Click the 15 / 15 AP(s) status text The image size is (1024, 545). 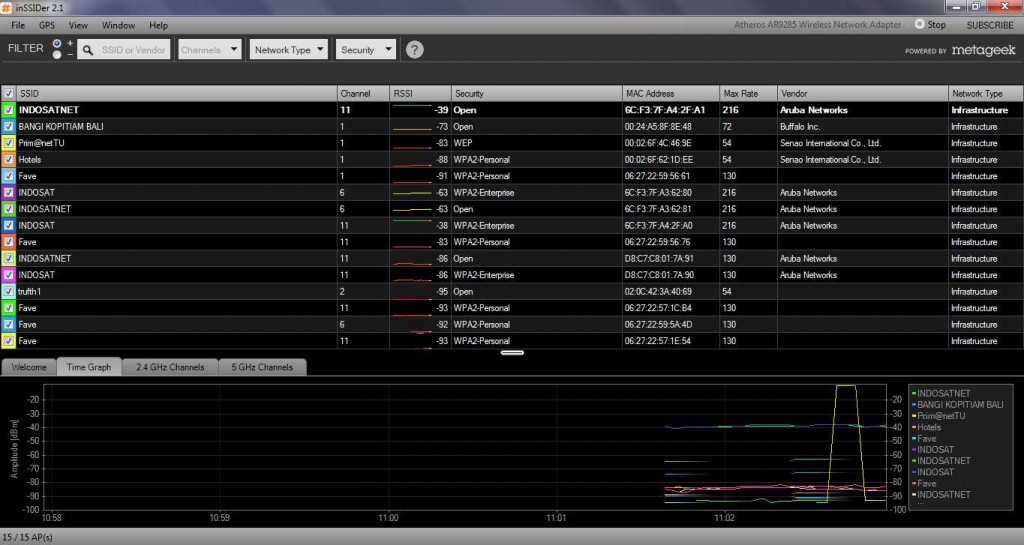(27, 537)
